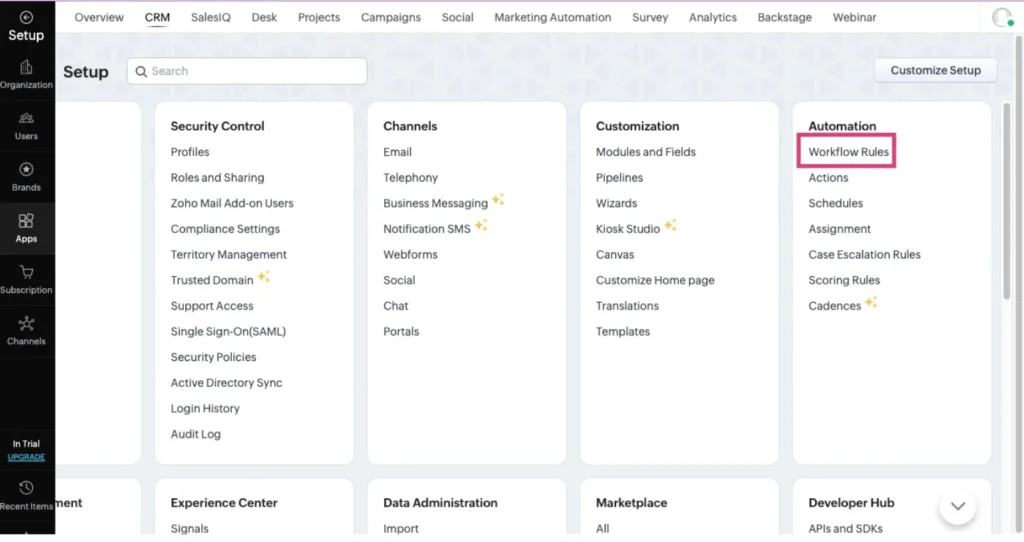Open Pipelines under Customization
Image resolution: width=1024 pixels, height=542 pixels.
[619, 178]
